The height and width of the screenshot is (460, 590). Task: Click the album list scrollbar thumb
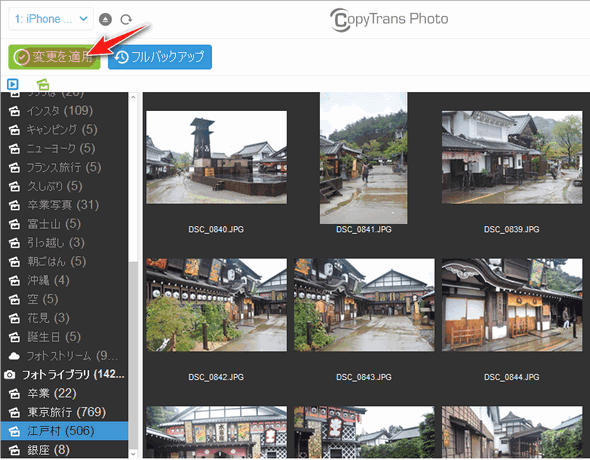coord(133,355)
